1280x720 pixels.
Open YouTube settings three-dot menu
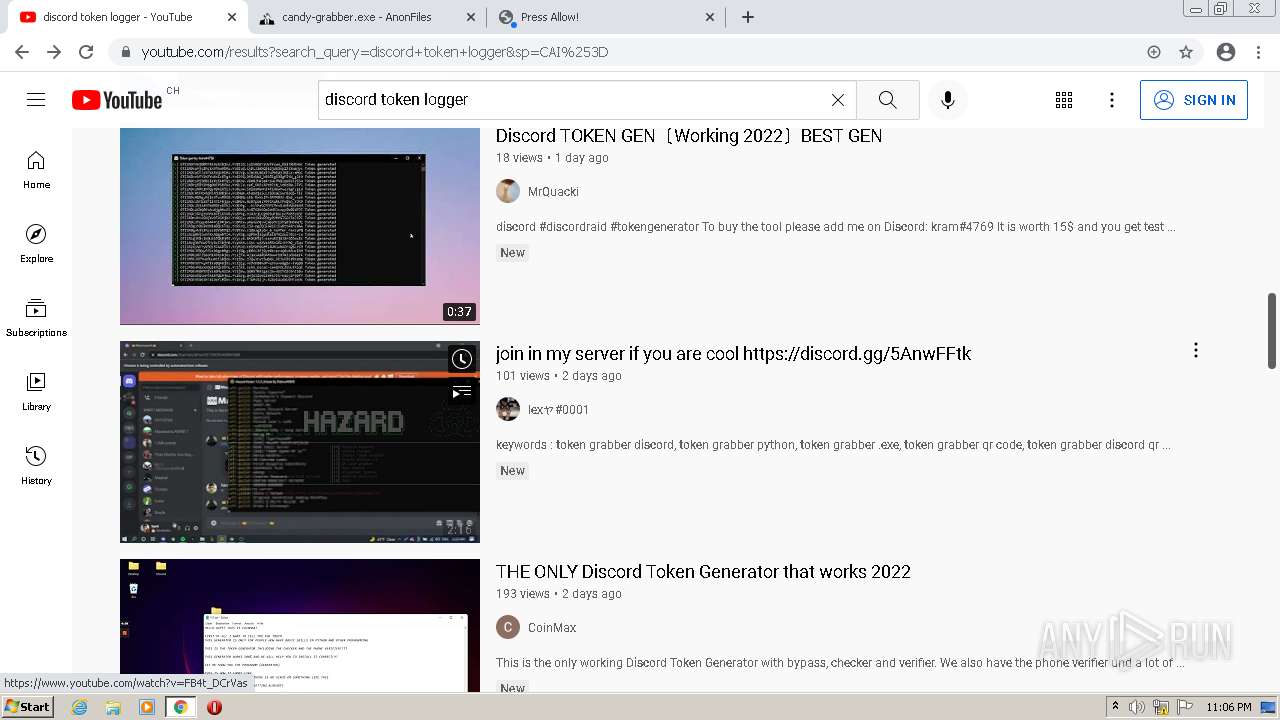pos(1112,100)
